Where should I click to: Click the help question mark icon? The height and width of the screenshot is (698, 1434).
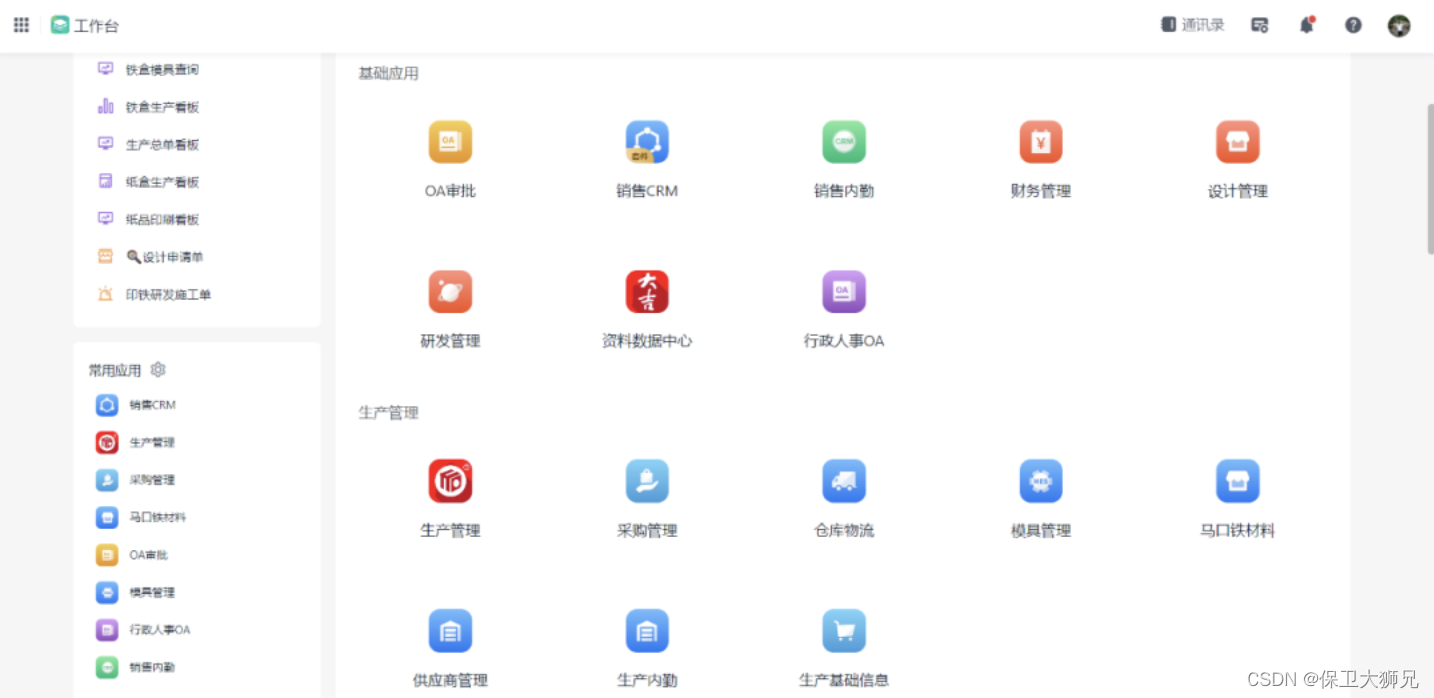pyautogui.click(x=1353, y=25)
